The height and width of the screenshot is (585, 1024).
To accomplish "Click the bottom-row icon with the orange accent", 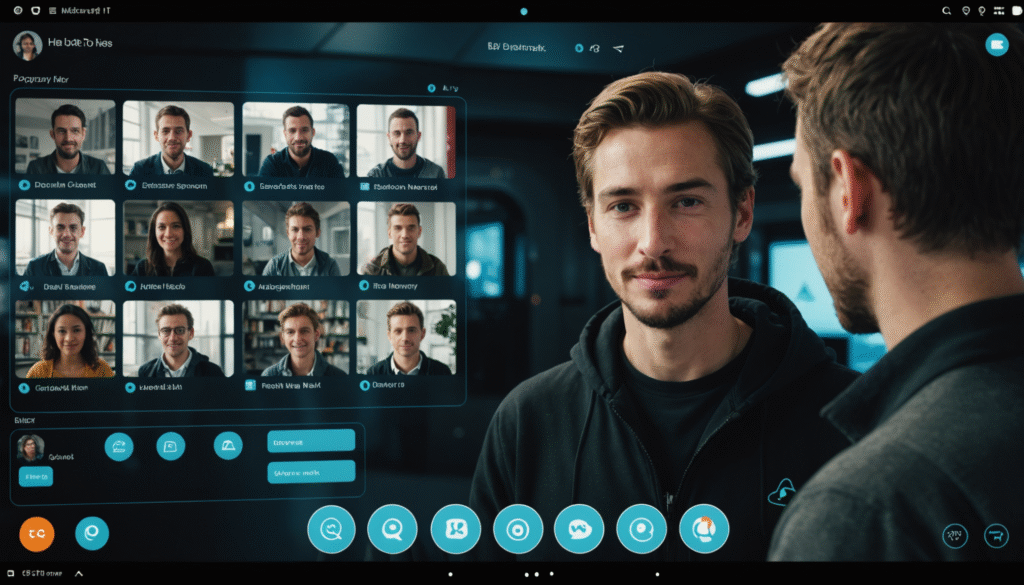I will tap(704, 529).
